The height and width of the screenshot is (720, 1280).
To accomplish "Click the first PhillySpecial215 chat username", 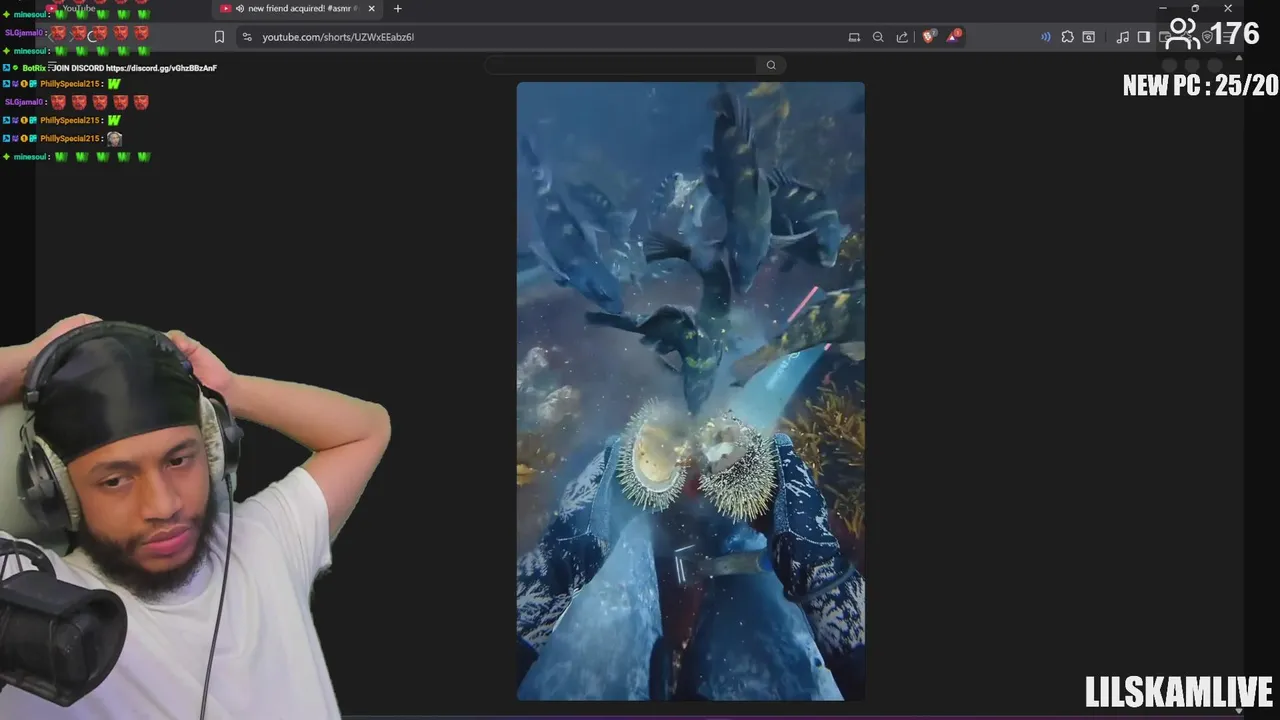I will click(x=70, y=84).
